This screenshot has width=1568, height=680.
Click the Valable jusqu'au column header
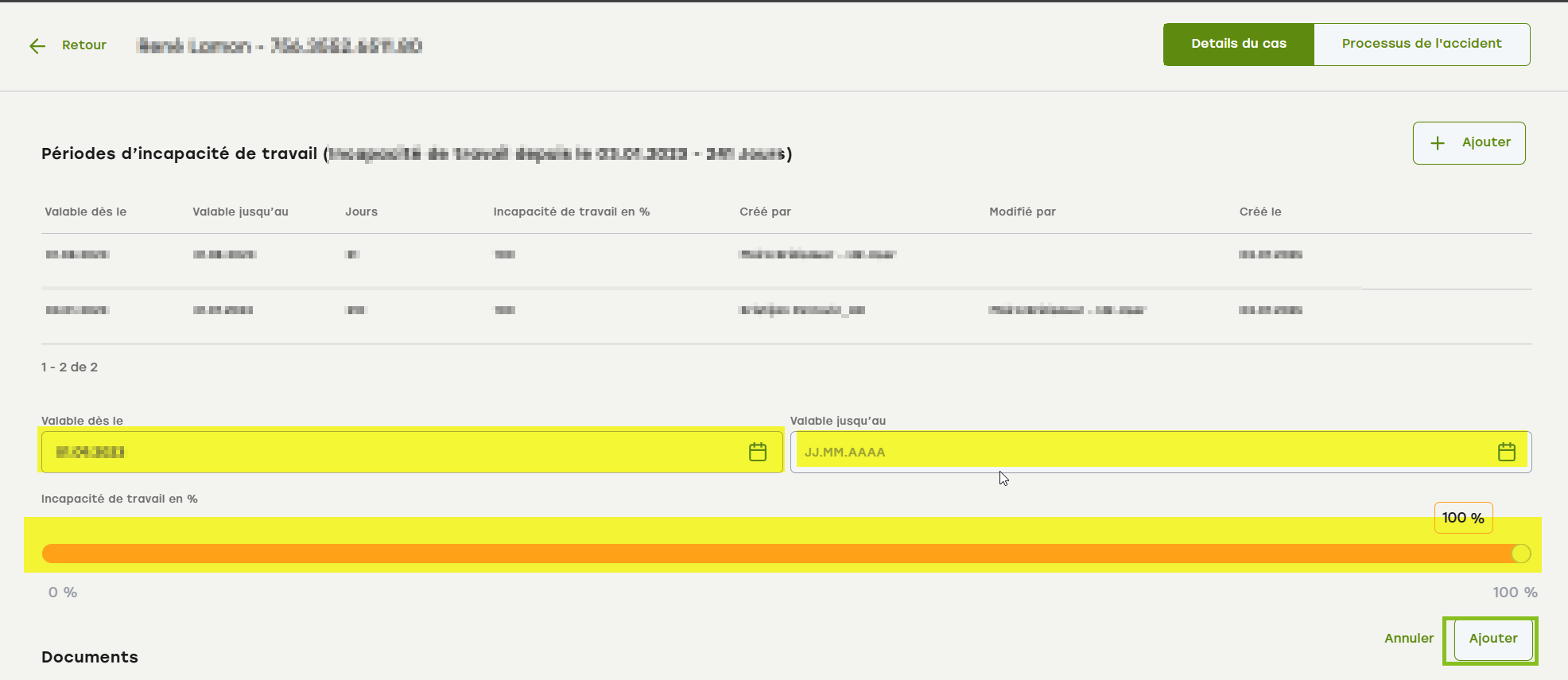(x=240, y=212)
